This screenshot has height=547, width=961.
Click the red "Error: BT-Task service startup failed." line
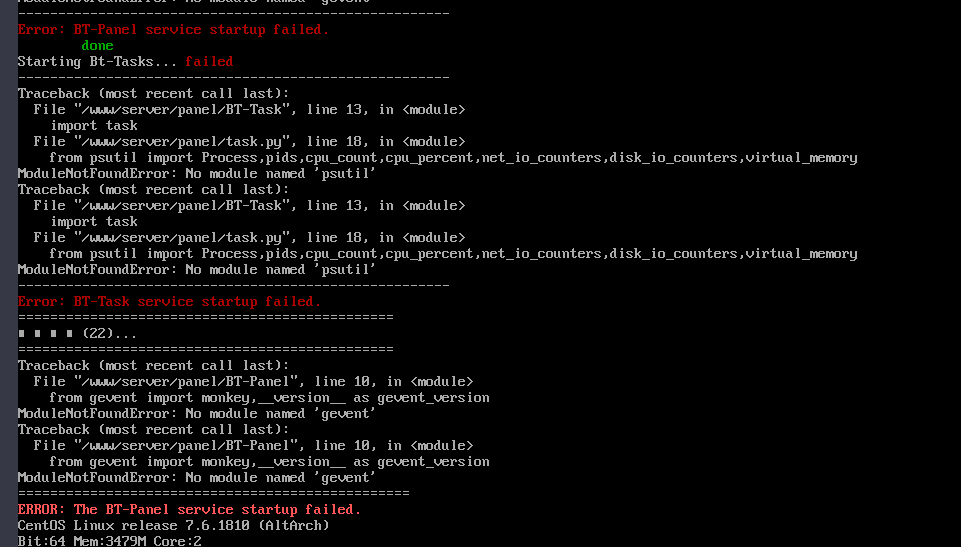[x=169, y=301]
